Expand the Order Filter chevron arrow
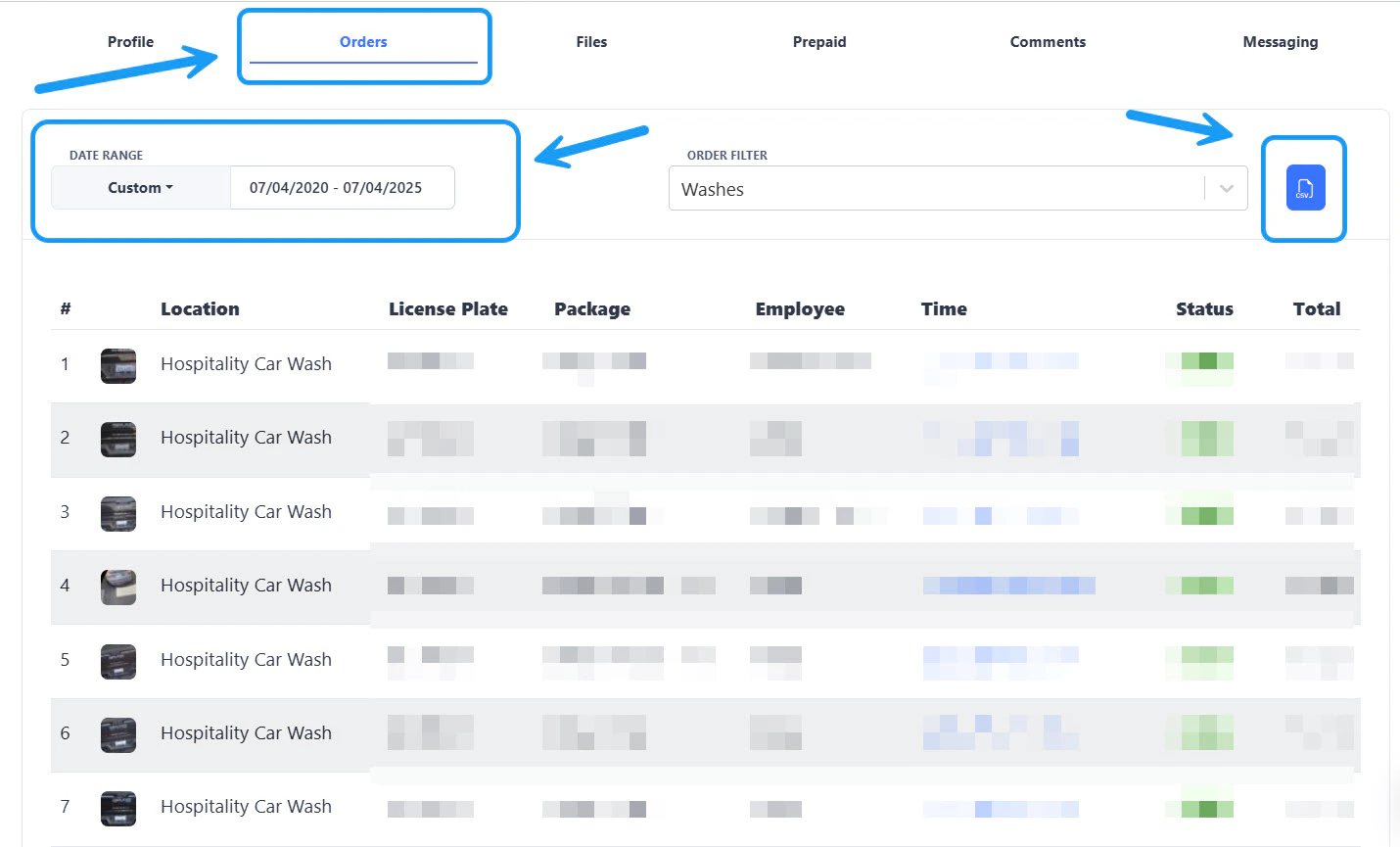Viewport: 1400px width, 847px height. (1226, 189)
